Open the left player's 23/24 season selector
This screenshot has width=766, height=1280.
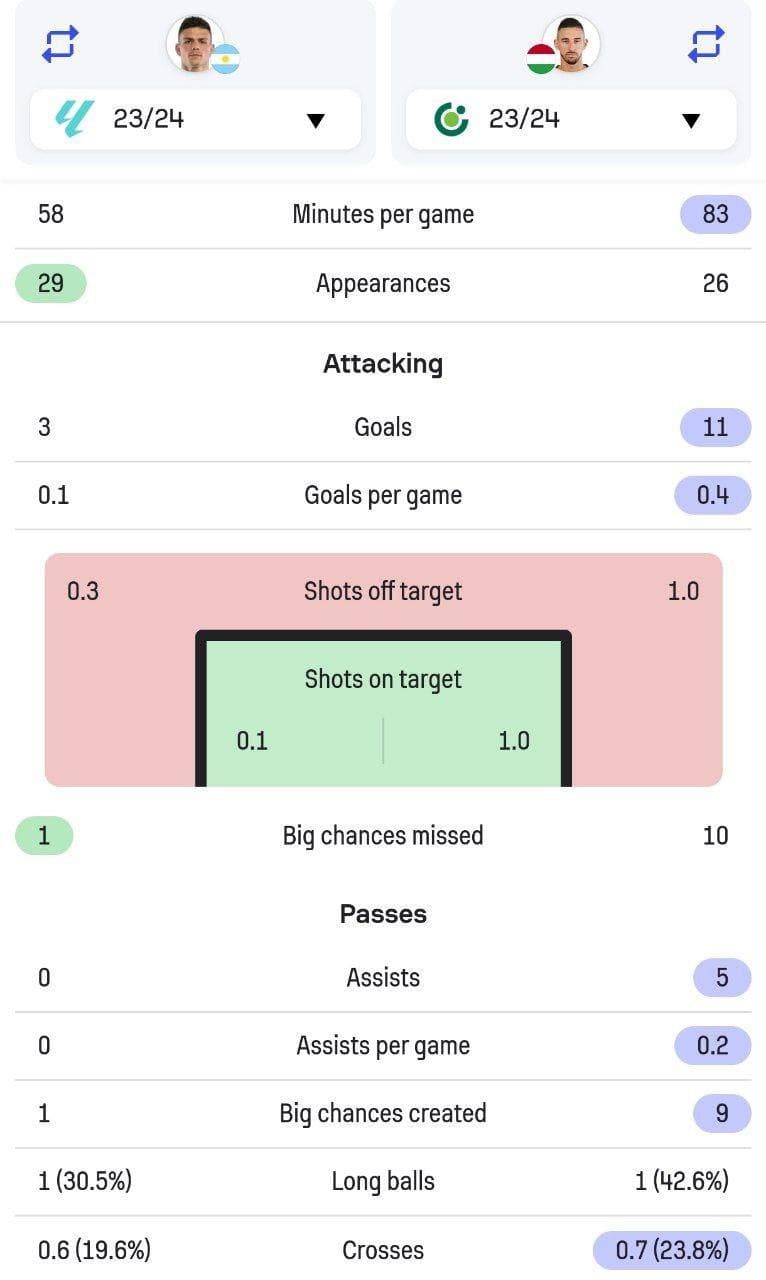(196, 120)
